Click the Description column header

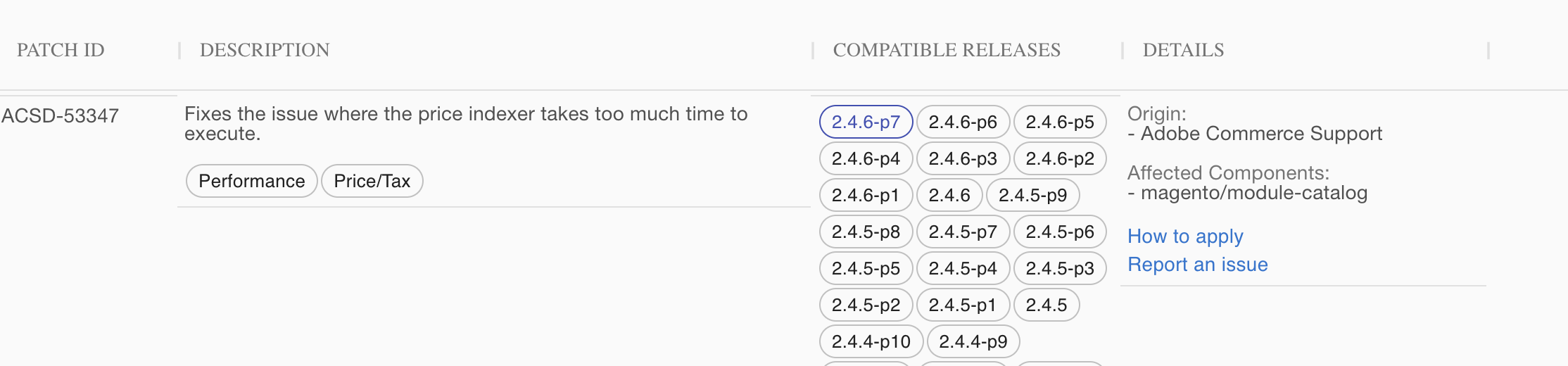[x=265, y=50]
